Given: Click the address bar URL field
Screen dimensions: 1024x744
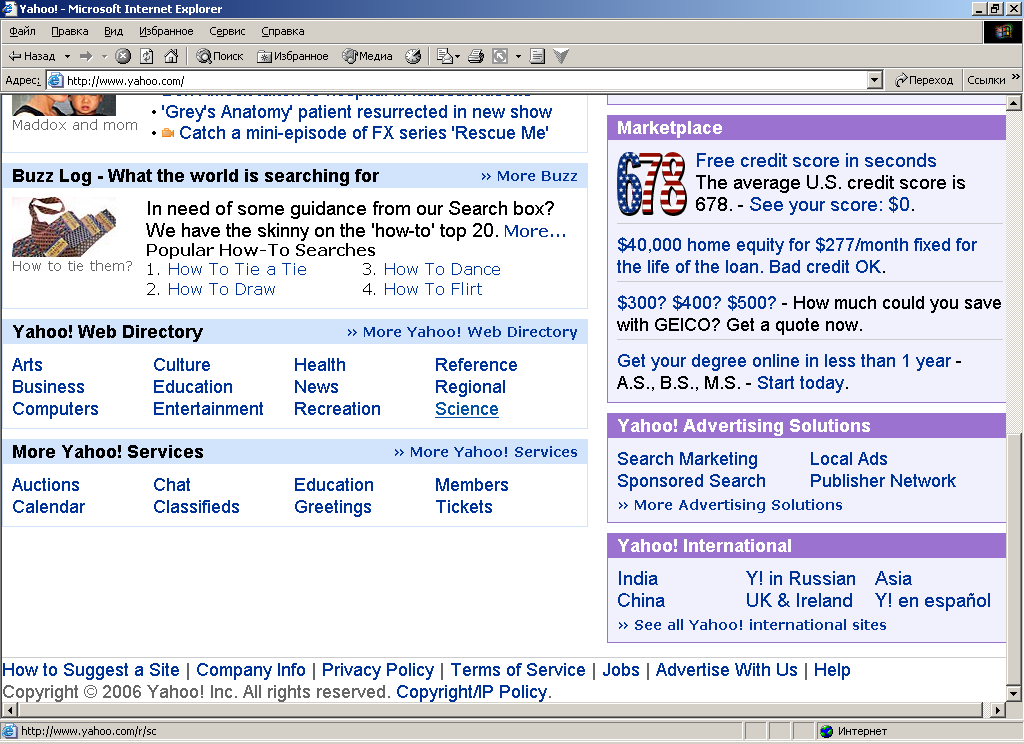Looking at the screenshot, I should pyautogui.click(x=465, y=80).
